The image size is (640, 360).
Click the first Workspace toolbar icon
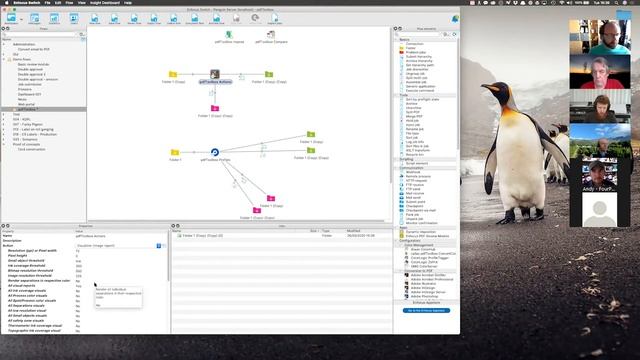[11, 18]
